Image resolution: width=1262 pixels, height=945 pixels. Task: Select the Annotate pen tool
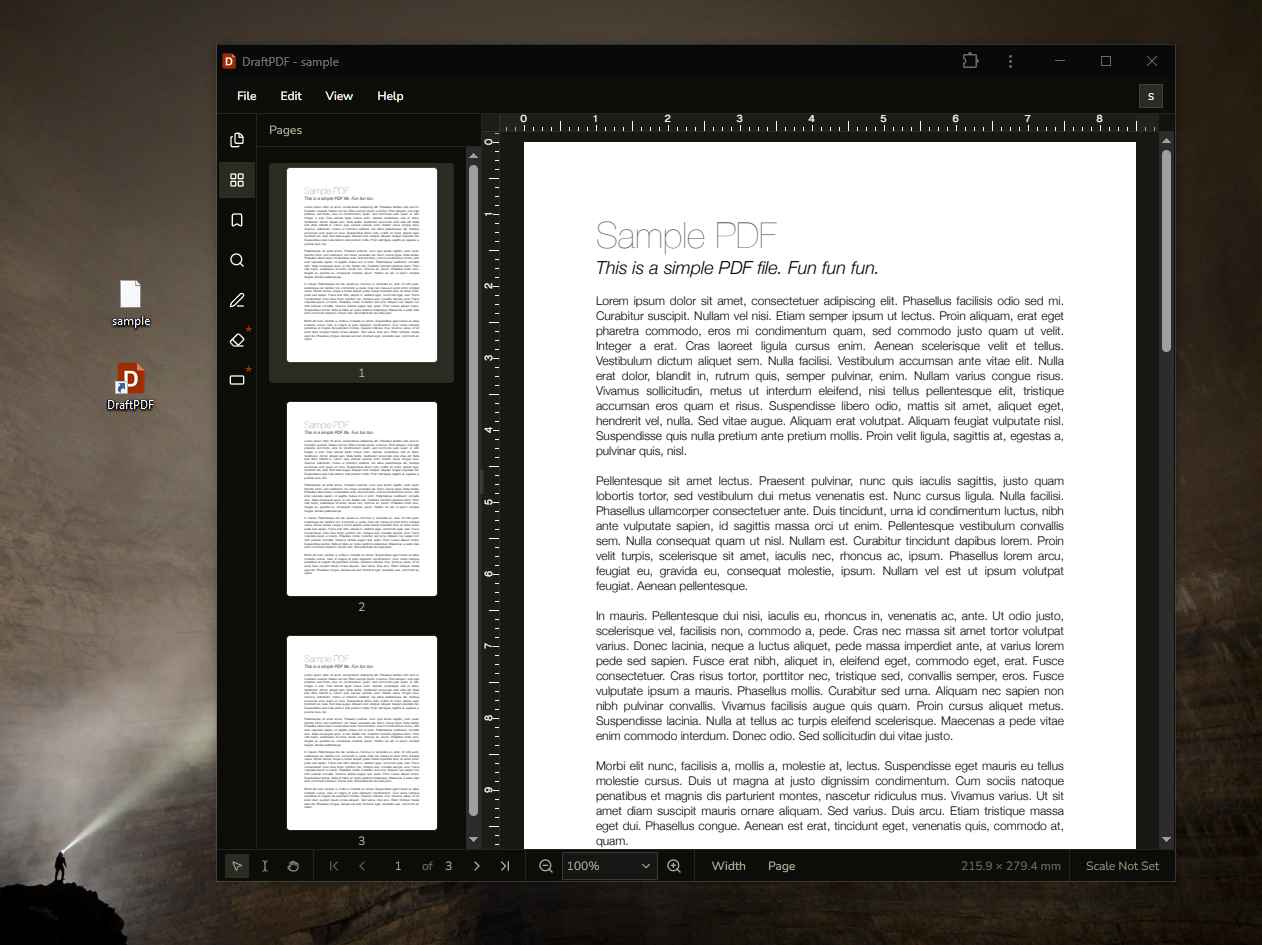coord(237,300)
